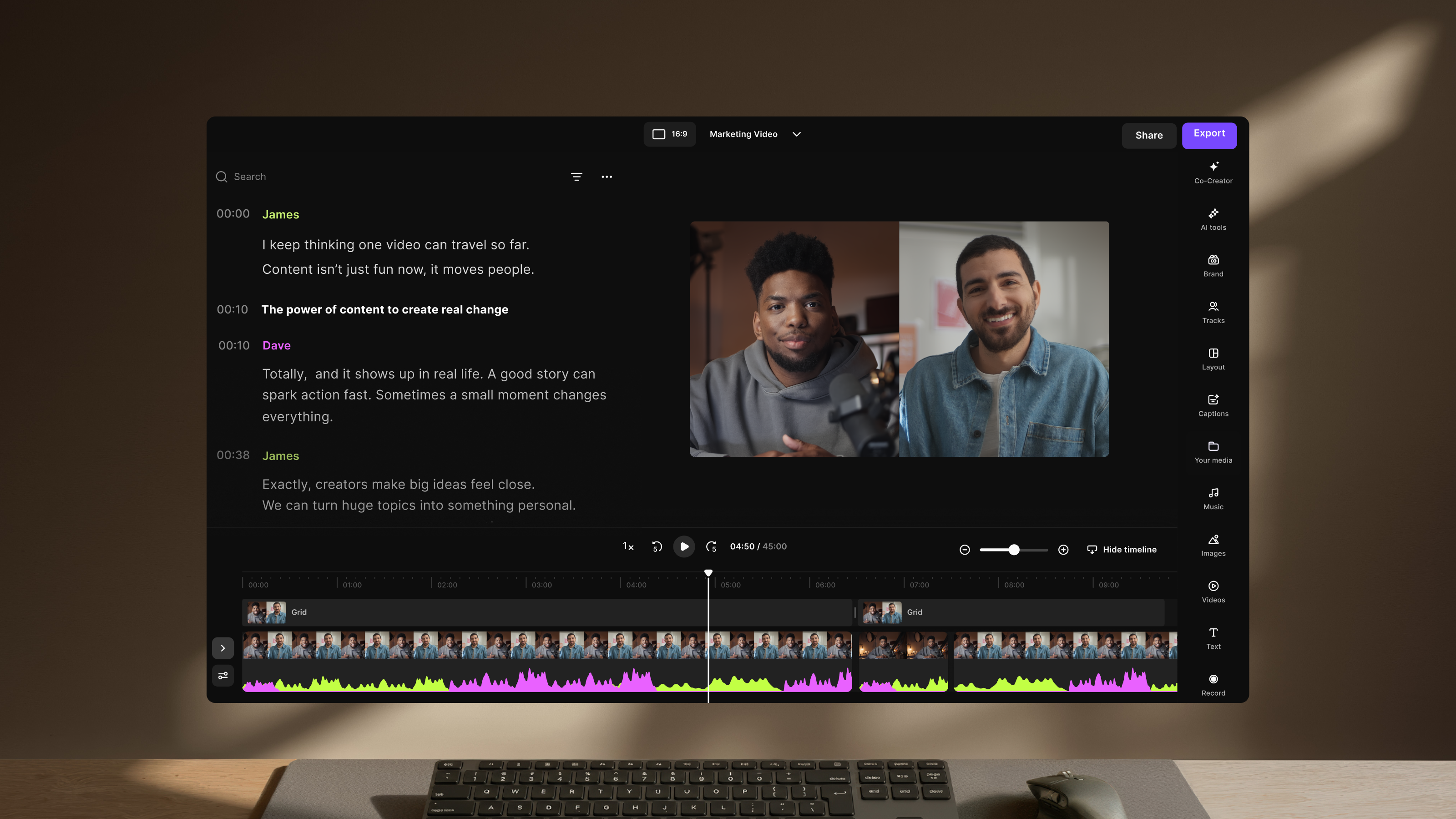Screen dimensions: 1456x819
Task: Open Your media folder
Action: (x=1213, y=452)
